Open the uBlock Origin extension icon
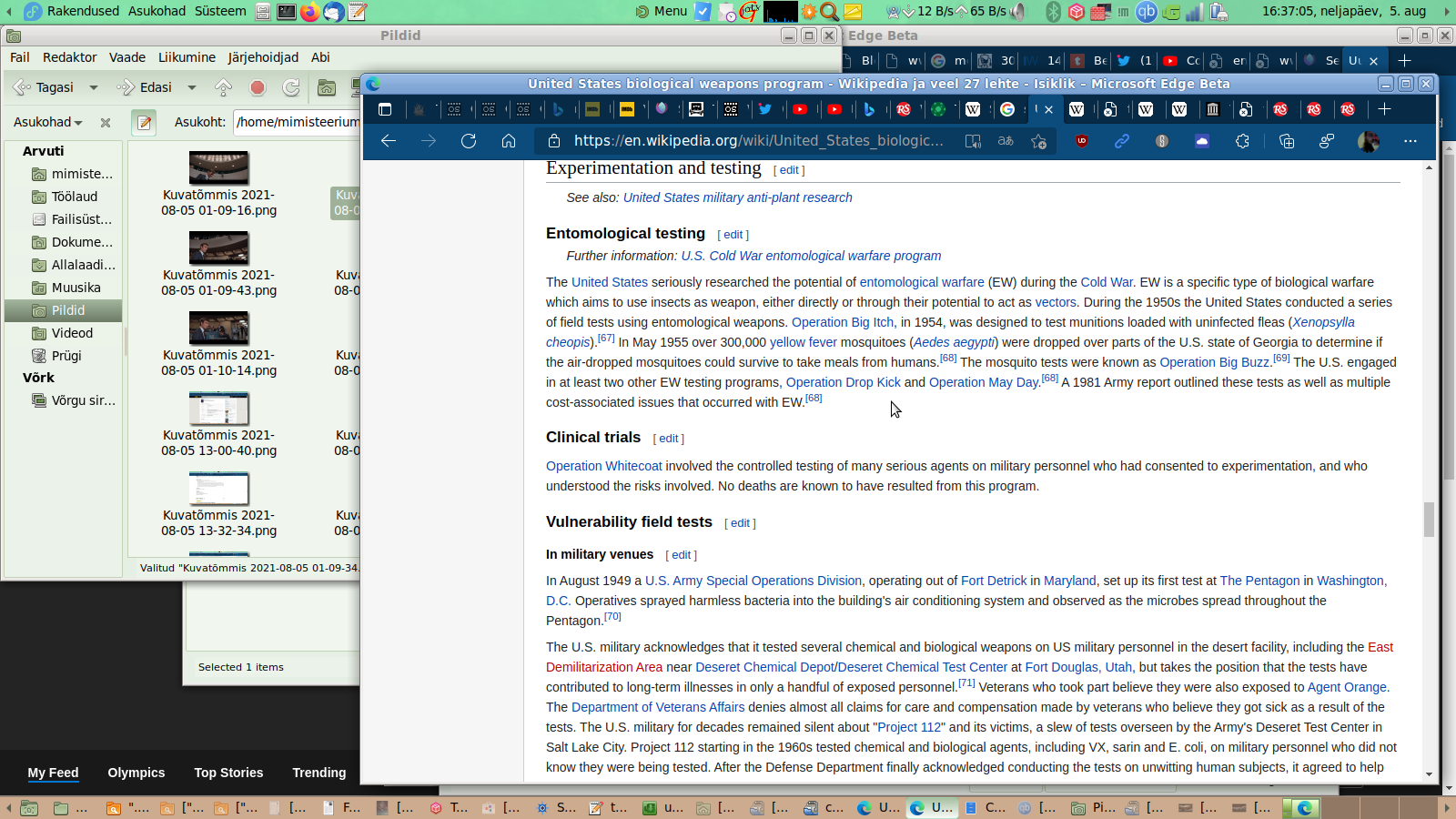The height and width of the screenshot is (819, 1456). pos(1082,141)
